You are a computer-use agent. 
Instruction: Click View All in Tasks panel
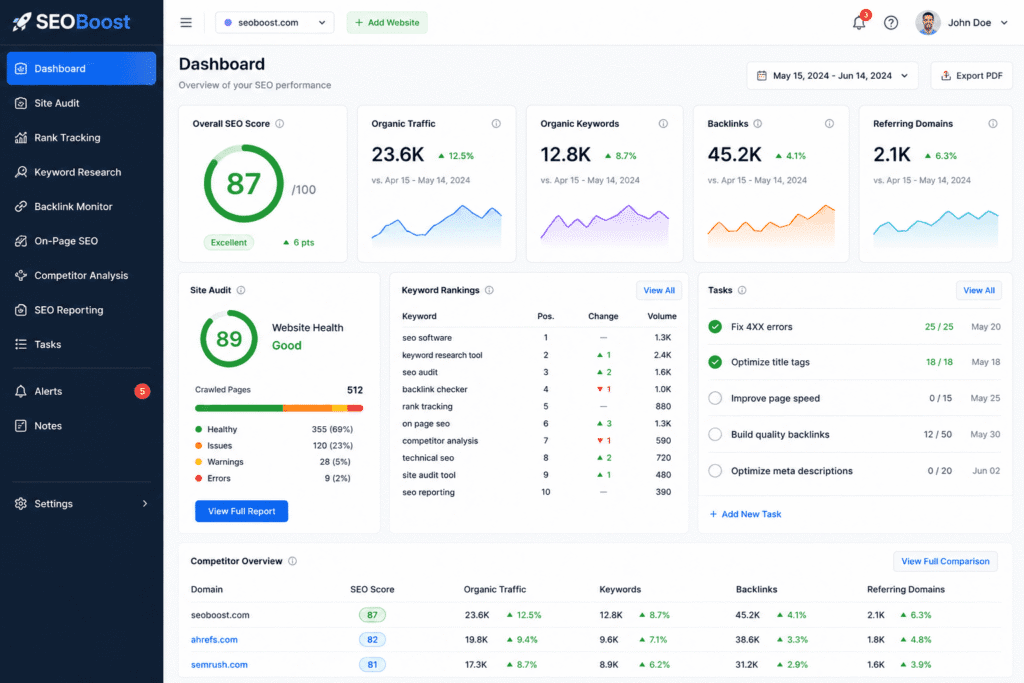coord(979,291)
